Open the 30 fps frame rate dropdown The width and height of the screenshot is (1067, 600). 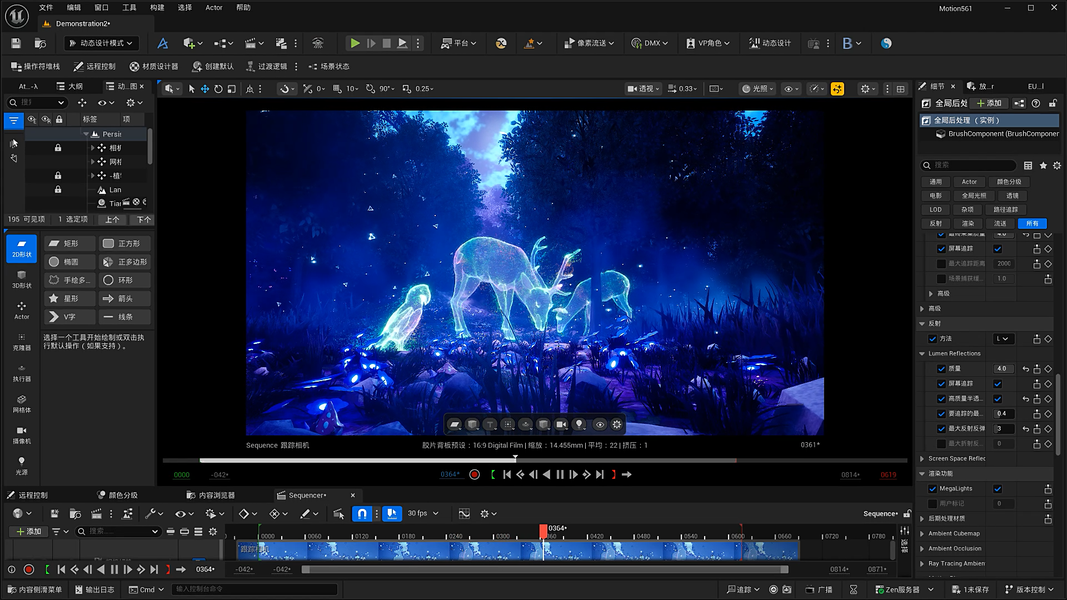click(x=423, y=514)
